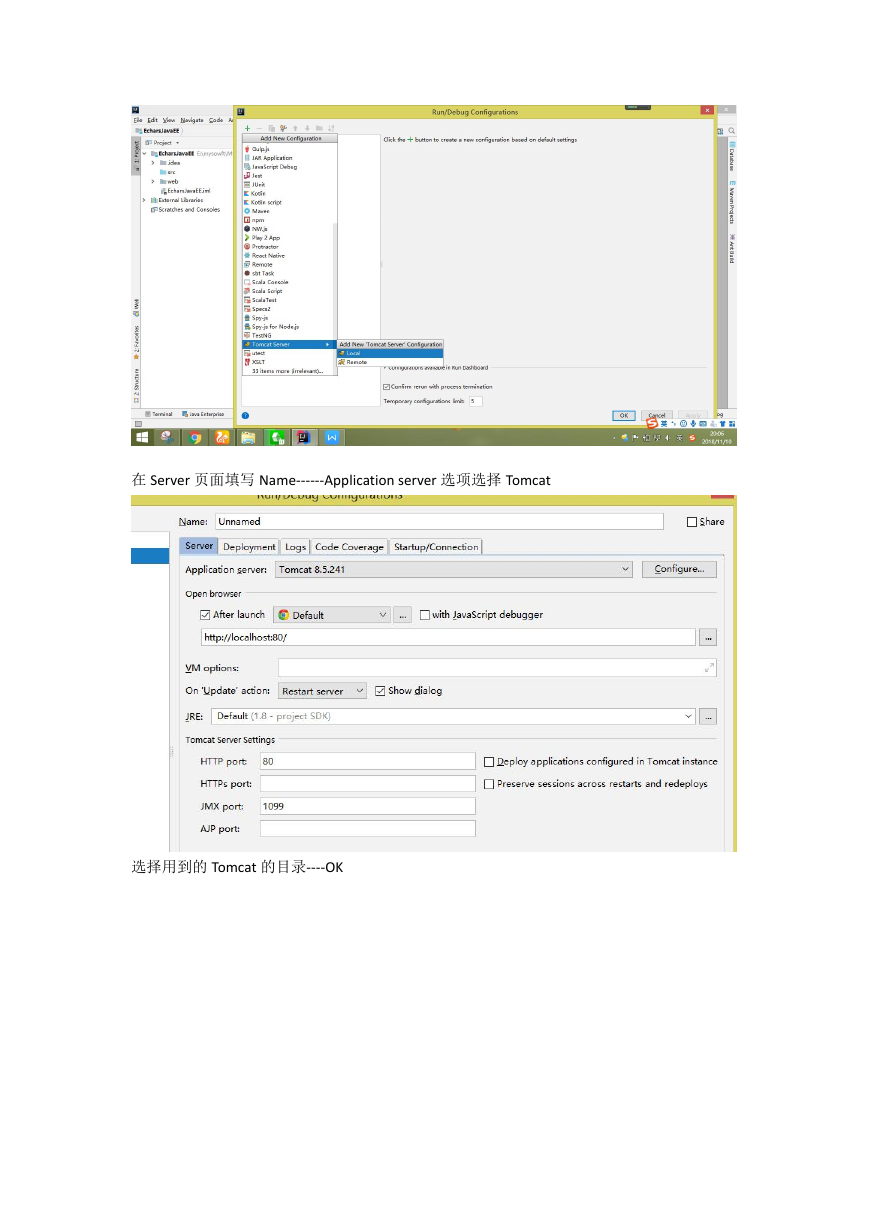Click the VM options input field
This screenshot has width=869, height=1228.
coord(498,667)
